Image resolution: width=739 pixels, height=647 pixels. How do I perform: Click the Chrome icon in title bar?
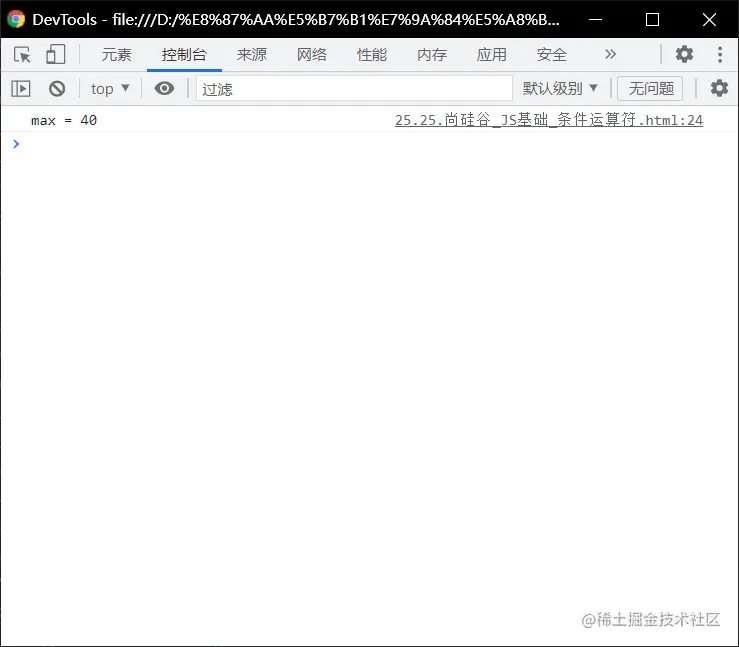click(16, 19)
